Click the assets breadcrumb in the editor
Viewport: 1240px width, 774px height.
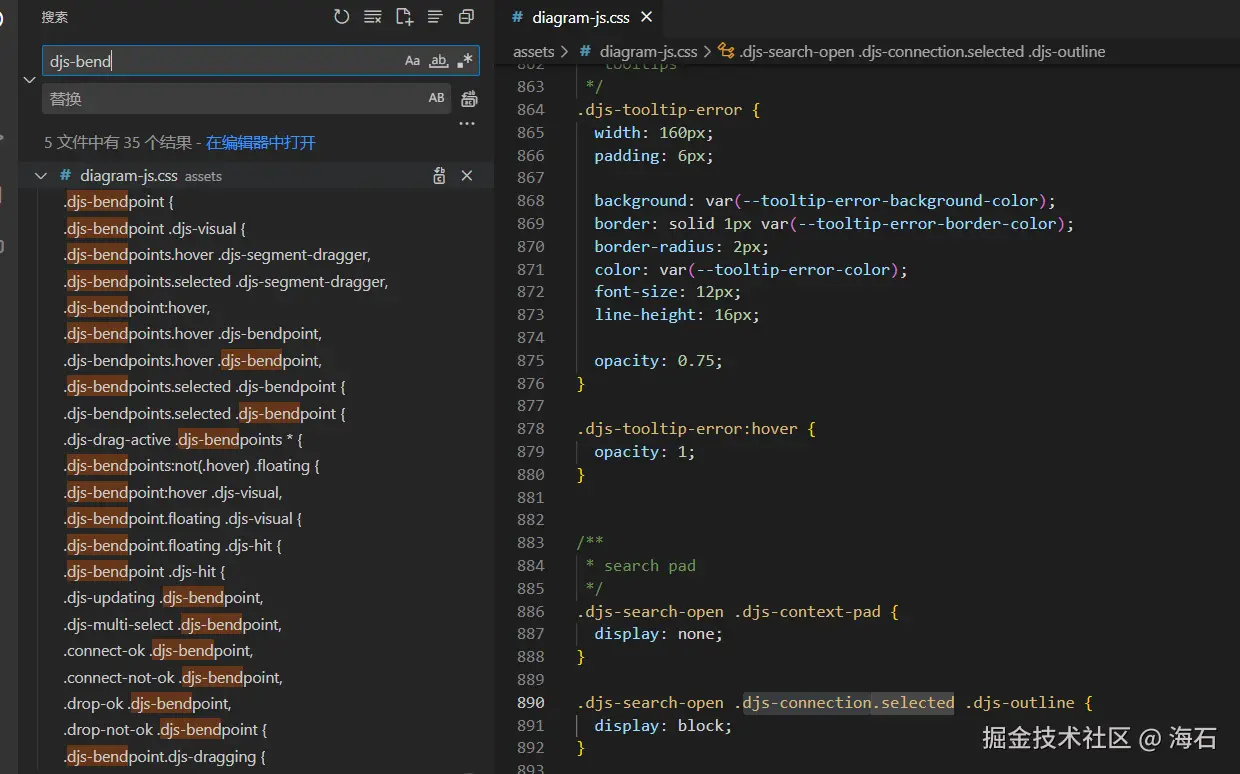click(533, 51)
